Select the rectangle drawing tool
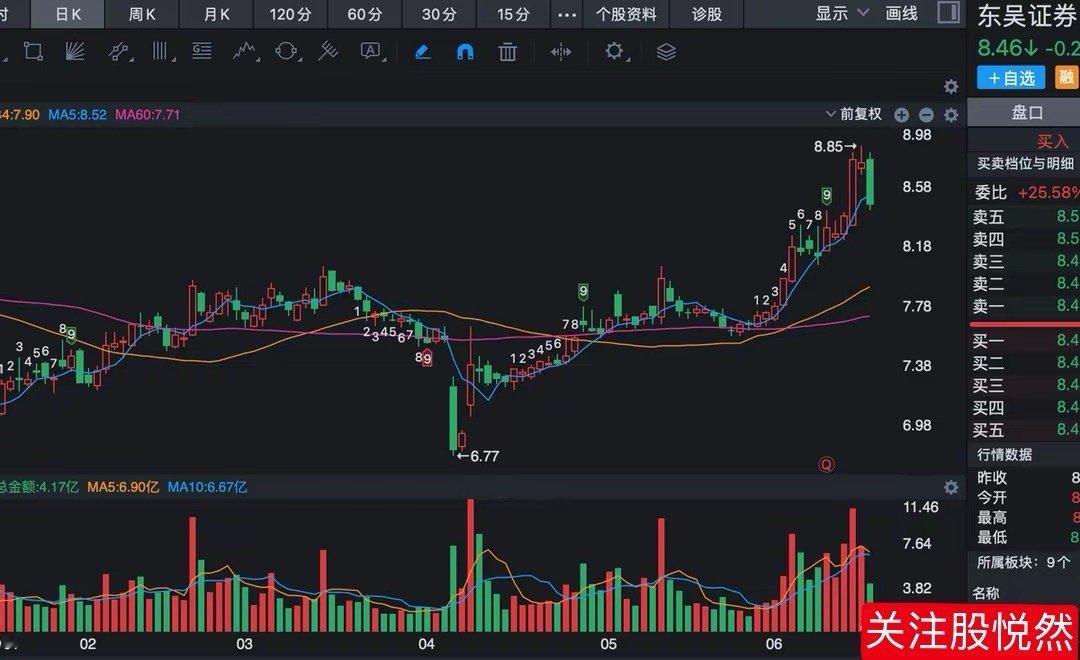 point(33,51)
